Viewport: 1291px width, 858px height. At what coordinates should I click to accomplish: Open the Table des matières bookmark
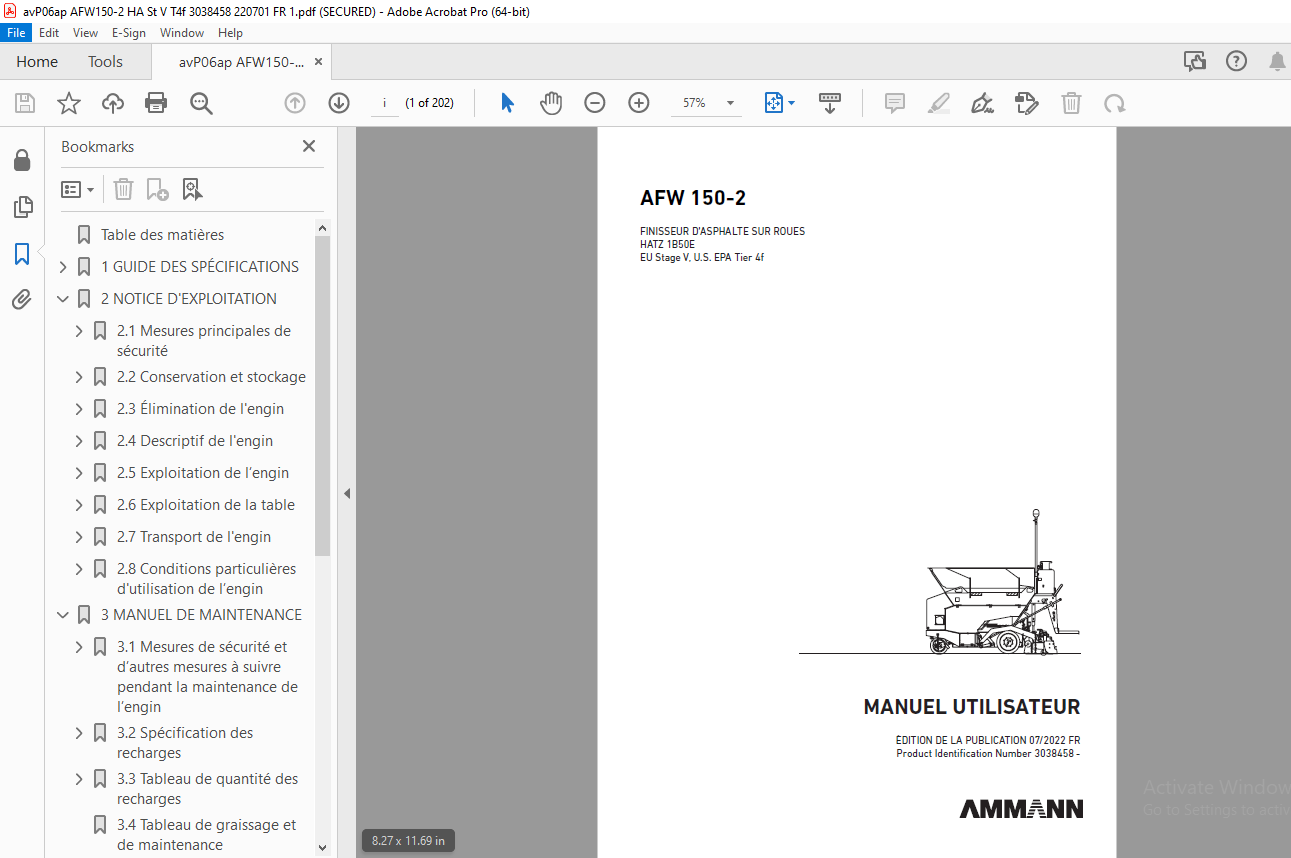pyautogui.click(x=162, y=235)
